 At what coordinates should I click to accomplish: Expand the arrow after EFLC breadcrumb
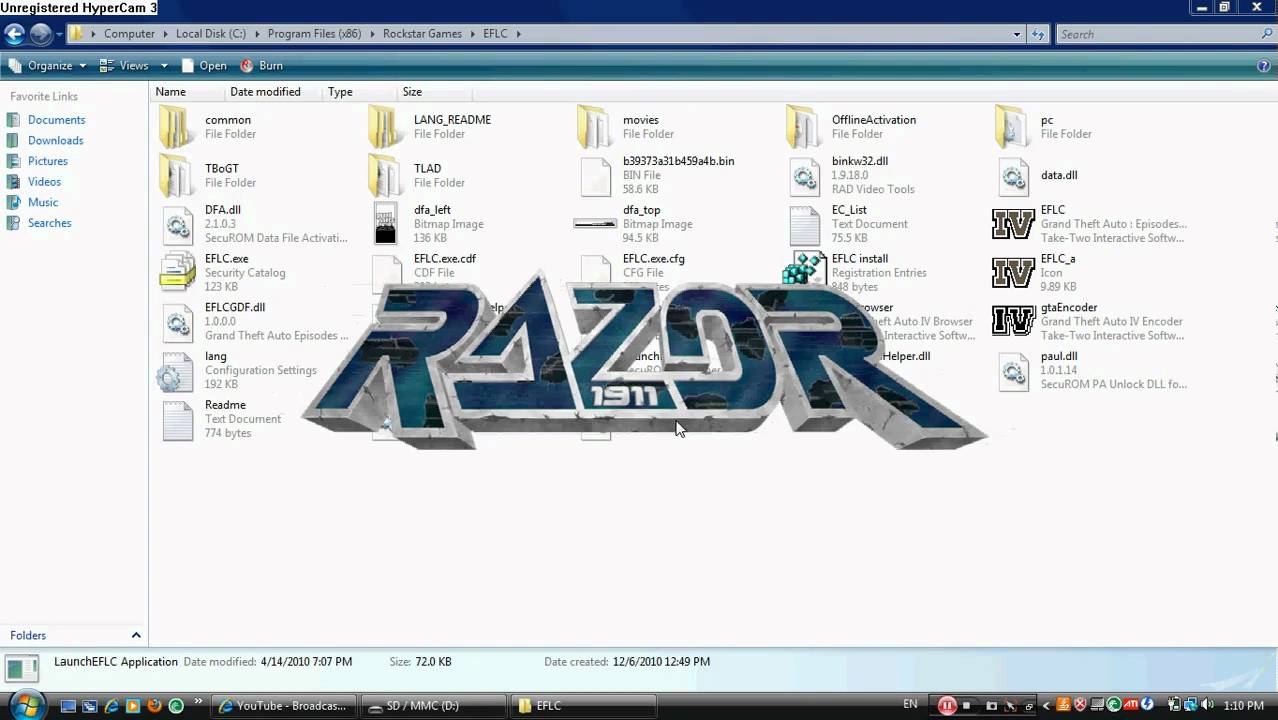click(x=518, y=34)
